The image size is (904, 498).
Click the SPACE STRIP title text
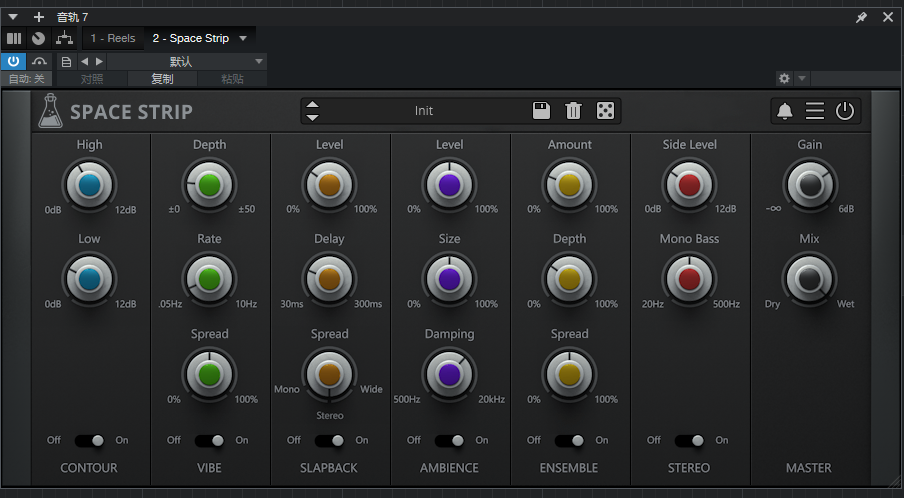point(131,112)
